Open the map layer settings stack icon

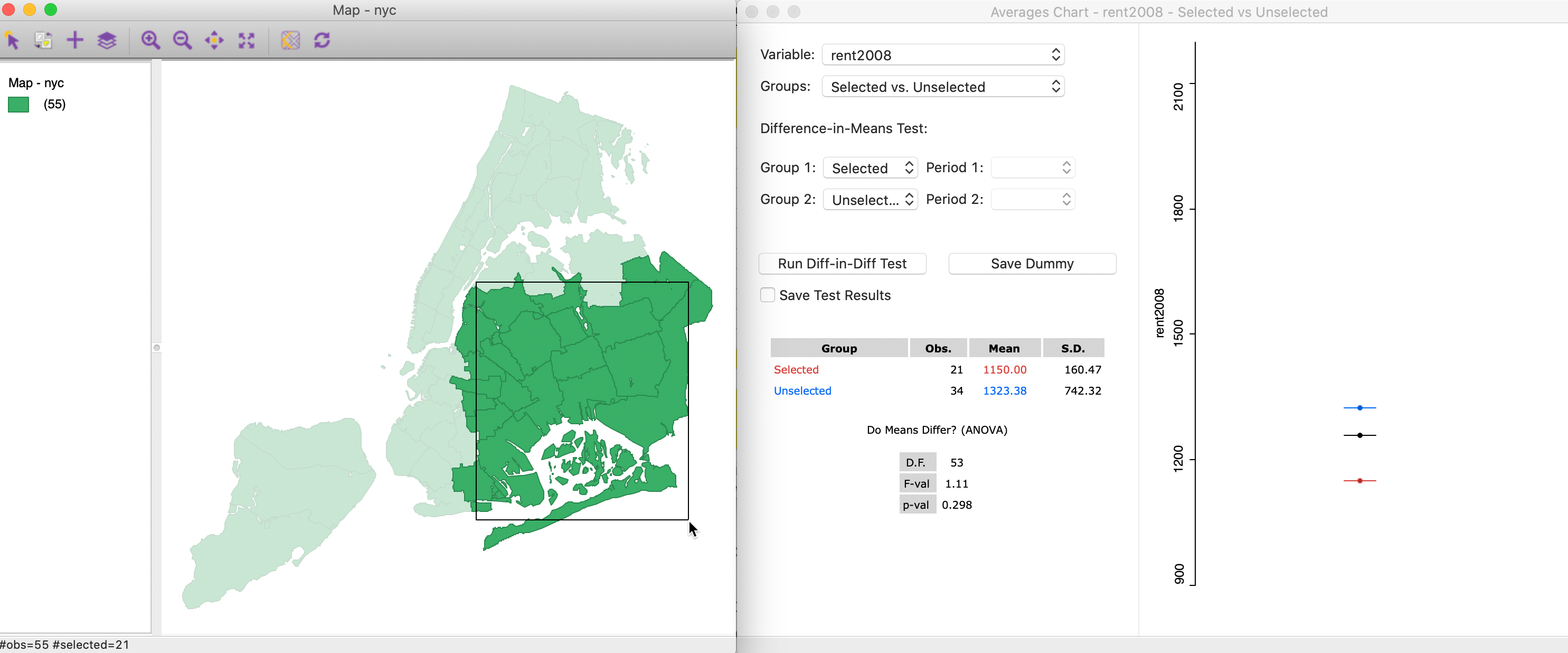coord(107,40)
